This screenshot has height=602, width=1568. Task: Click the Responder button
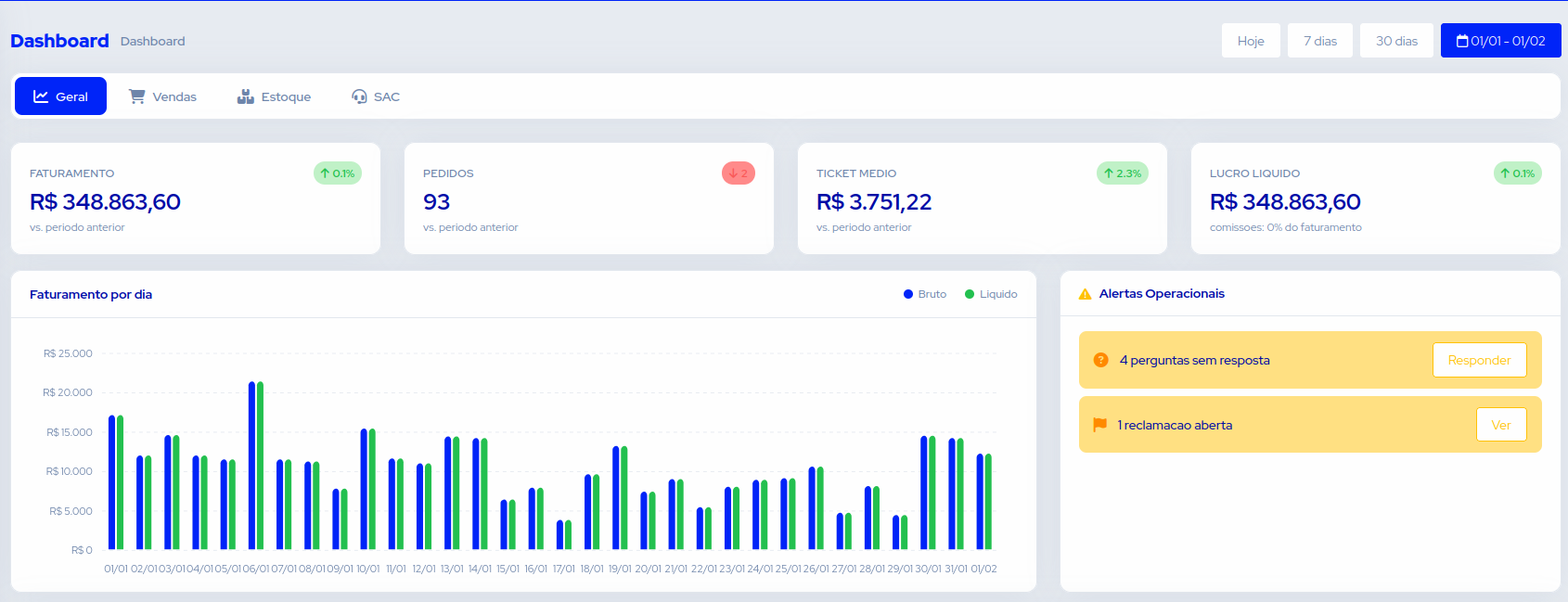coord(1480,360)
